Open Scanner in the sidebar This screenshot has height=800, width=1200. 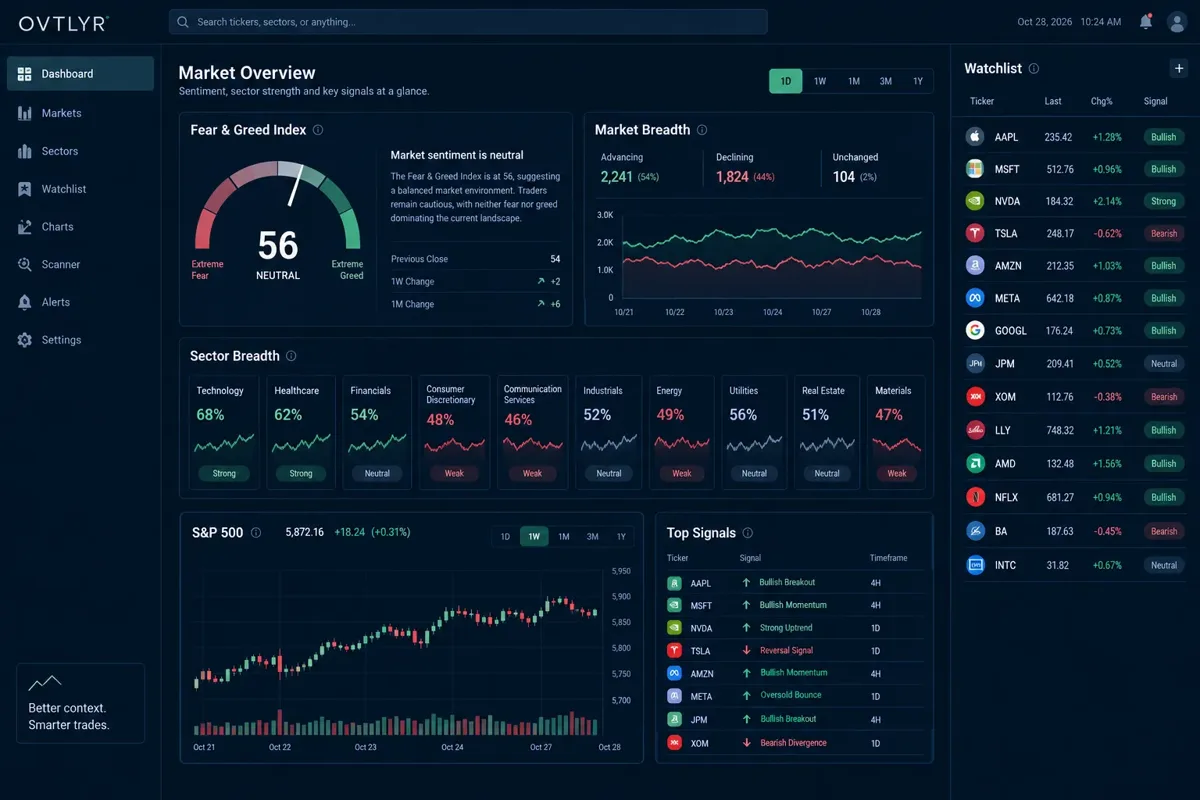click(80, 264)
